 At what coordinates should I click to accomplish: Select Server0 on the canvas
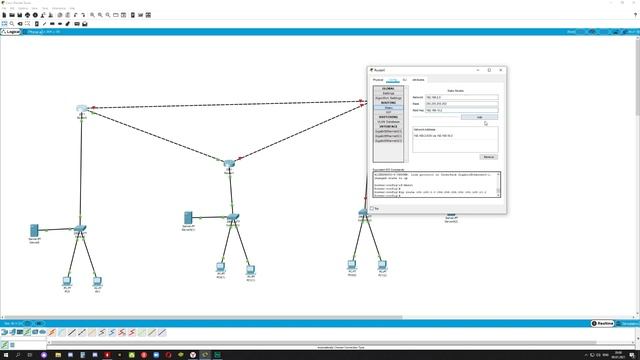click(34, 231)
